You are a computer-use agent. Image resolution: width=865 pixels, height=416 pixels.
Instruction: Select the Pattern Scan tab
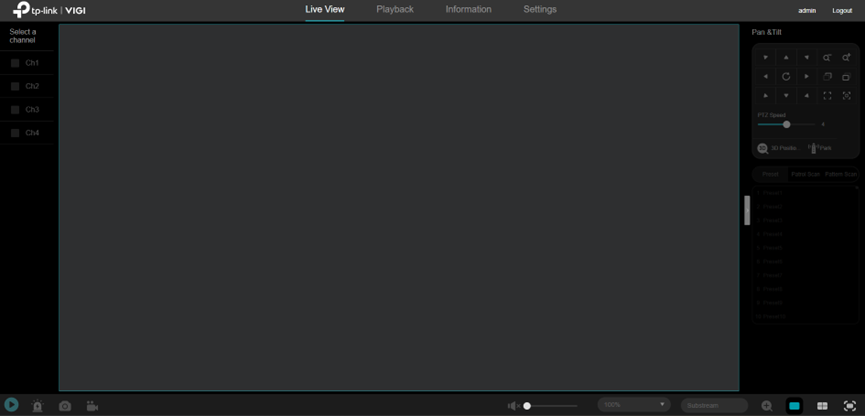point(841,174)
